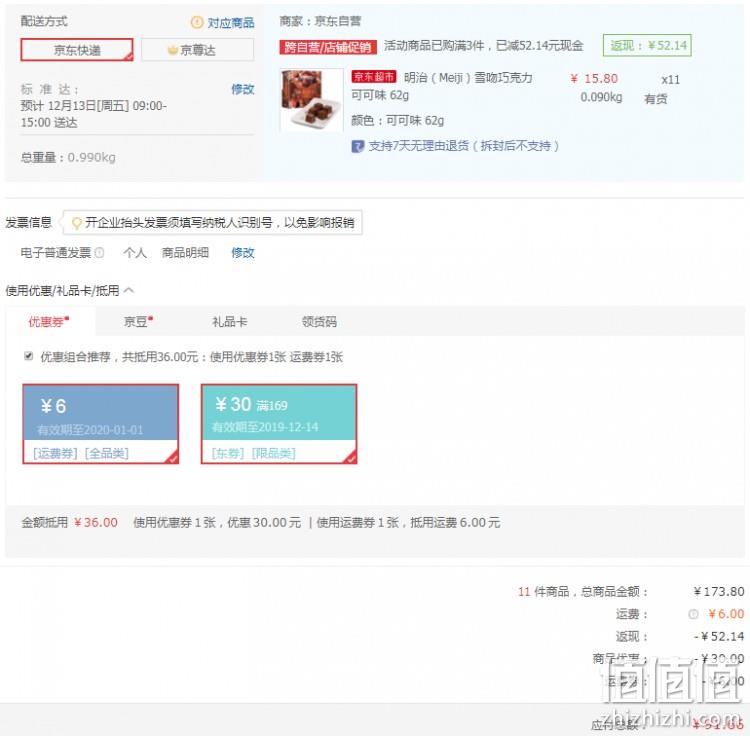
Task: Modify invoice information via 修改
Action: coord(243,253)
